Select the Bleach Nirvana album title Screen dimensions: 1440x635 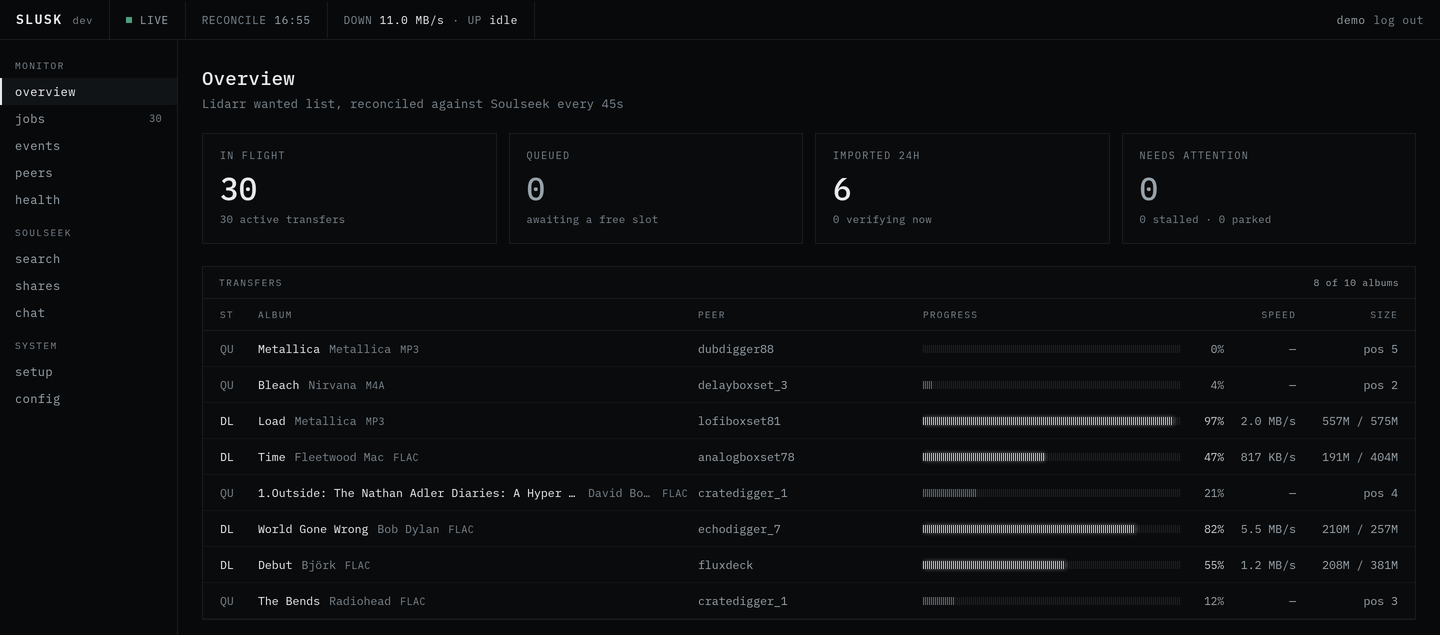pos(279,385)
